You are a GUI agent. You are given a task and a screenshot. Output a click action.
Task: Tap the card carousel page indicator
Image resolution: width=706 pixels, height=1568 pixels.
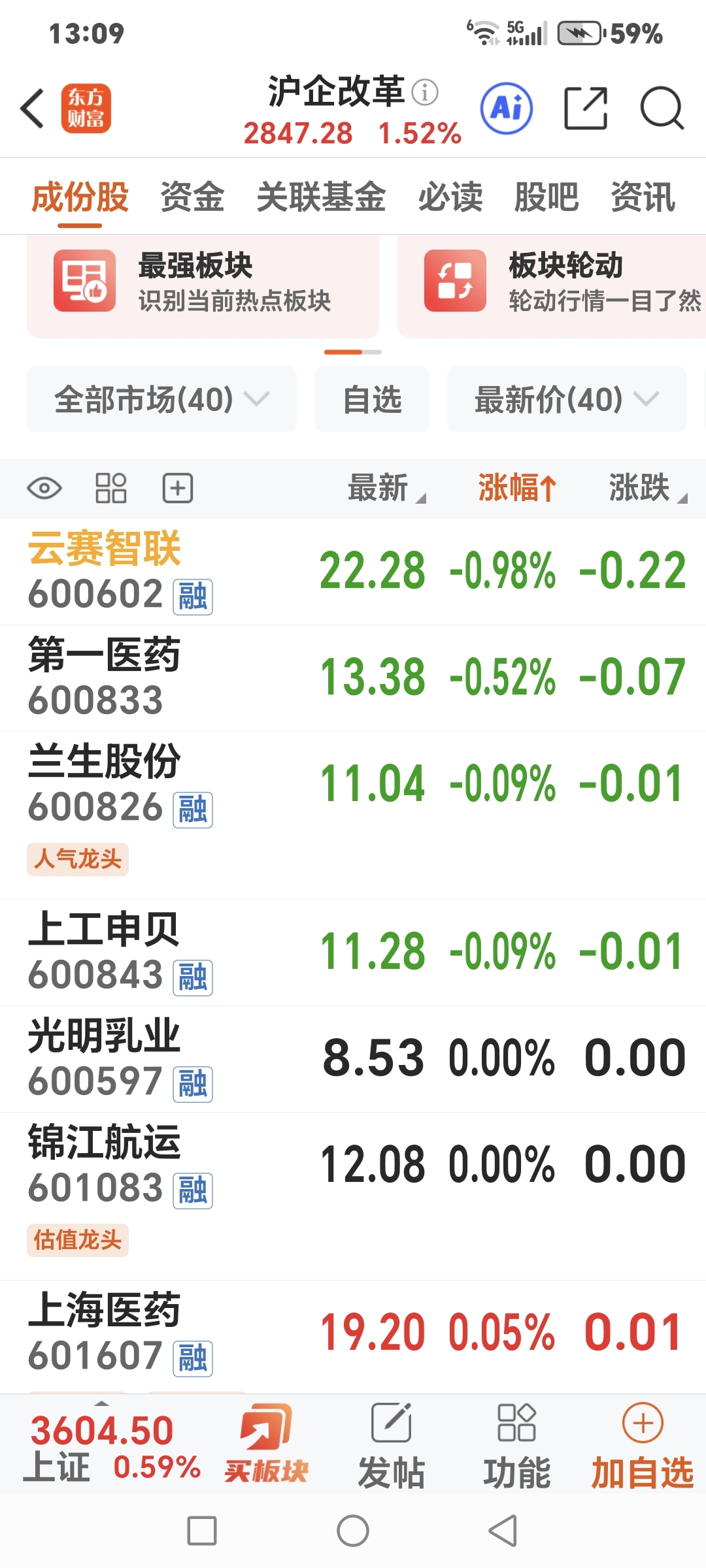tap(353, 352)
